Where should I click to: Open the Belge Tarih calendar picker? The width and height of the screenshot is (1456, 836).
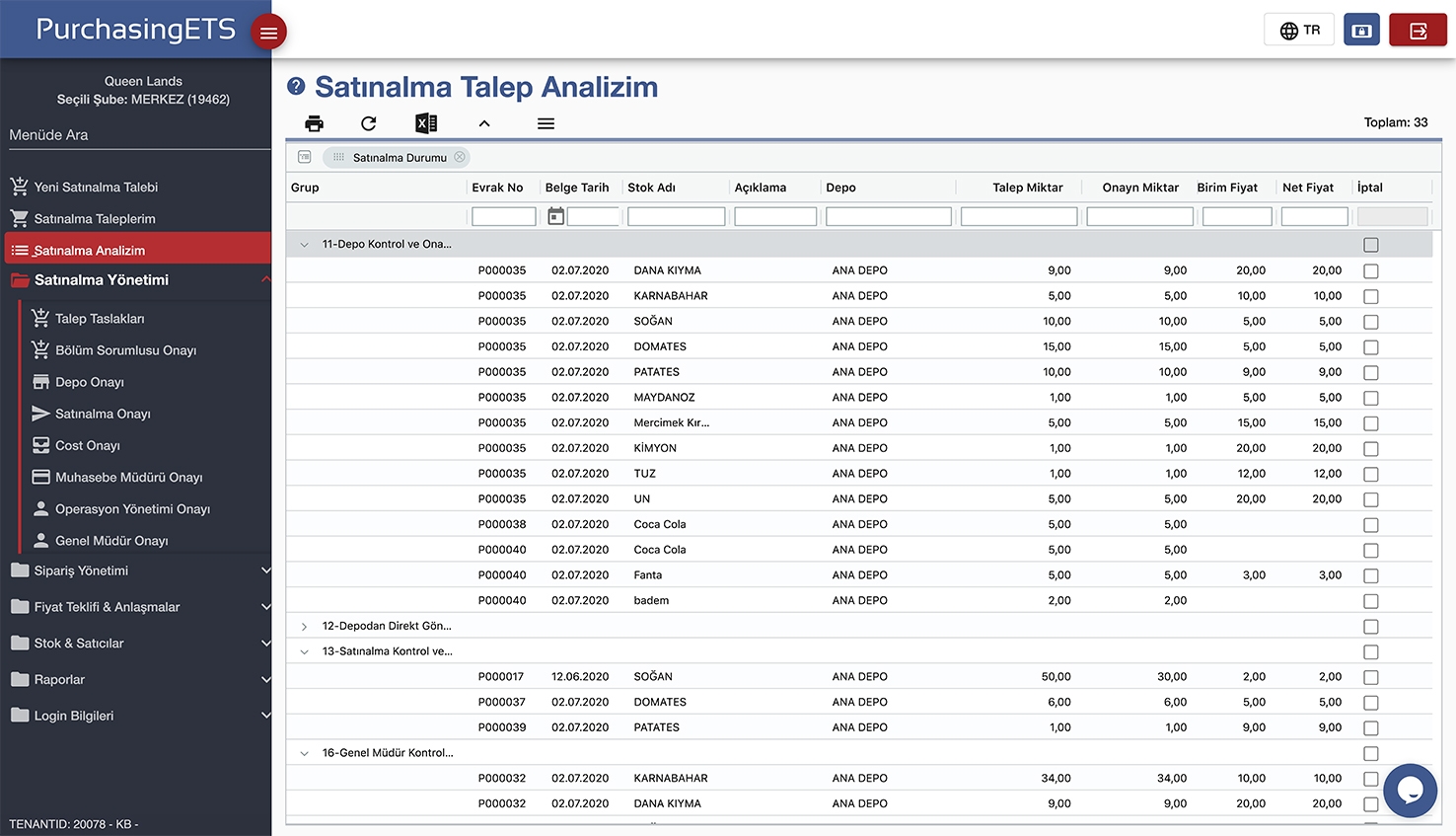[556, 216]
